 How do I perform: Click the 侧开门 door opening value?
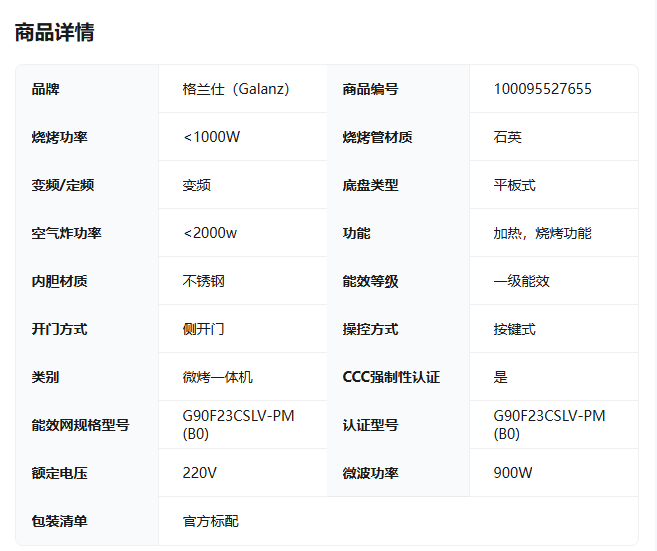pos(204,329)
